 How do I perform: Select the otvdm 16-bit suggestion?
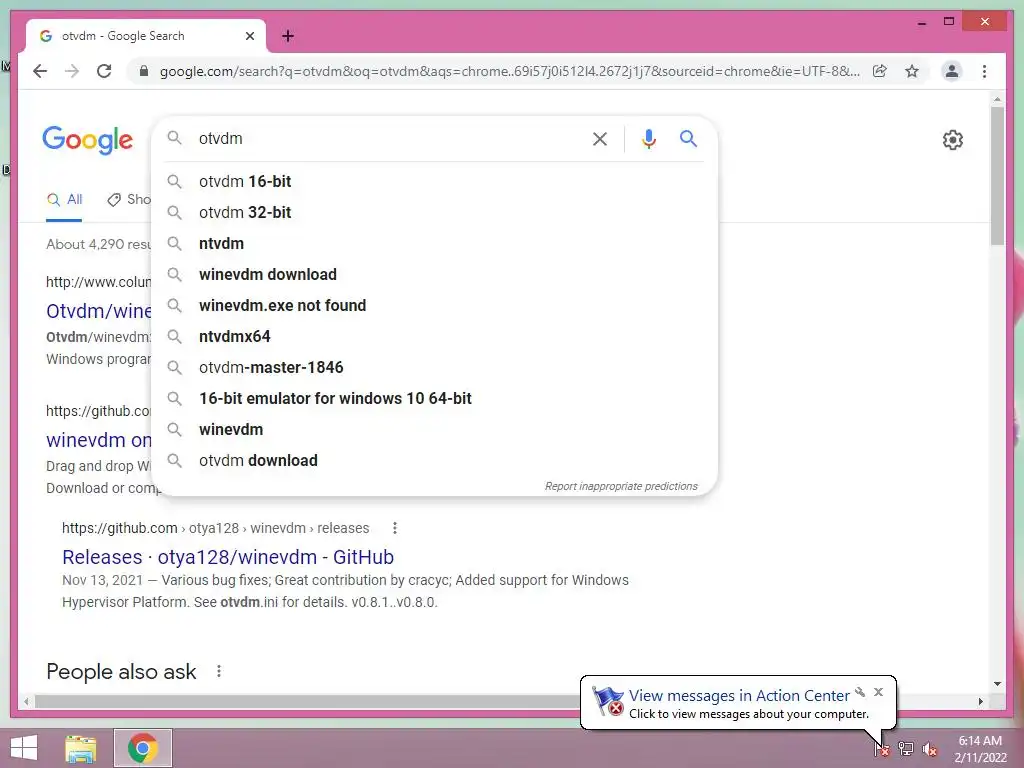pos(436,182)
